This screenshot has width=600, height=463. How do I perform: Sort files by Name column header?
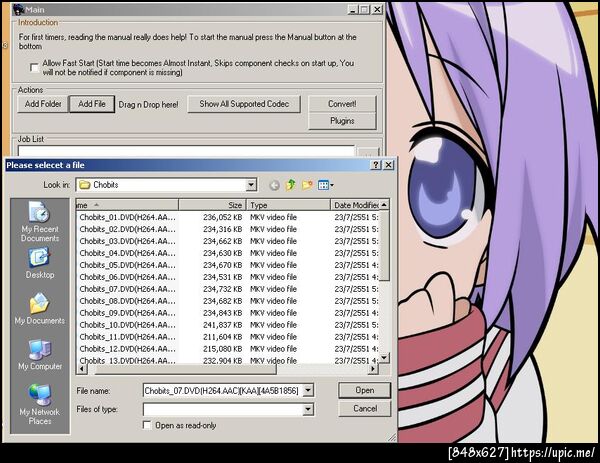click(127, 205)
